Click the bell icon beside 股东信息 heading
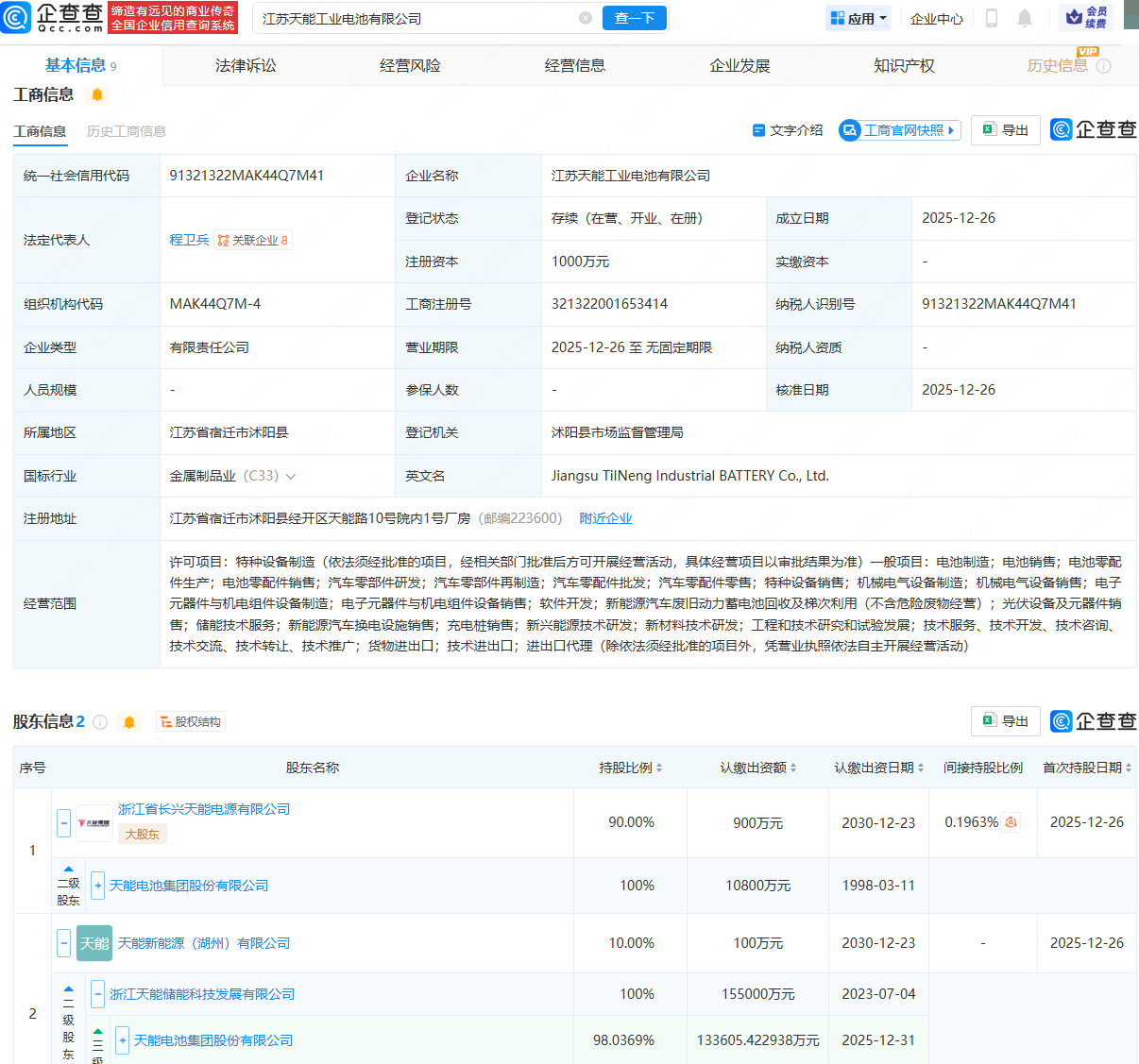Image resolution: width=1139 pixels, height=1064 pixels. tap(129, 722)
